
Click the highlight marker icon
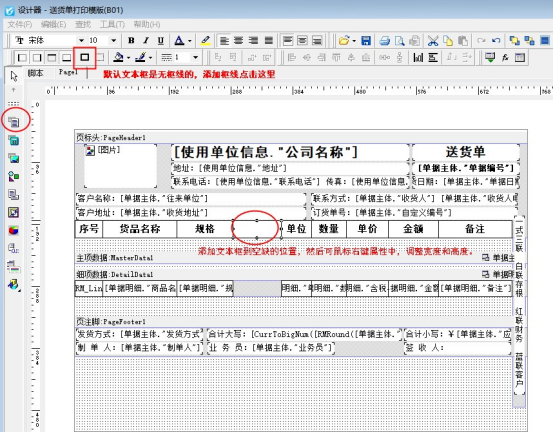coord(205,41)
